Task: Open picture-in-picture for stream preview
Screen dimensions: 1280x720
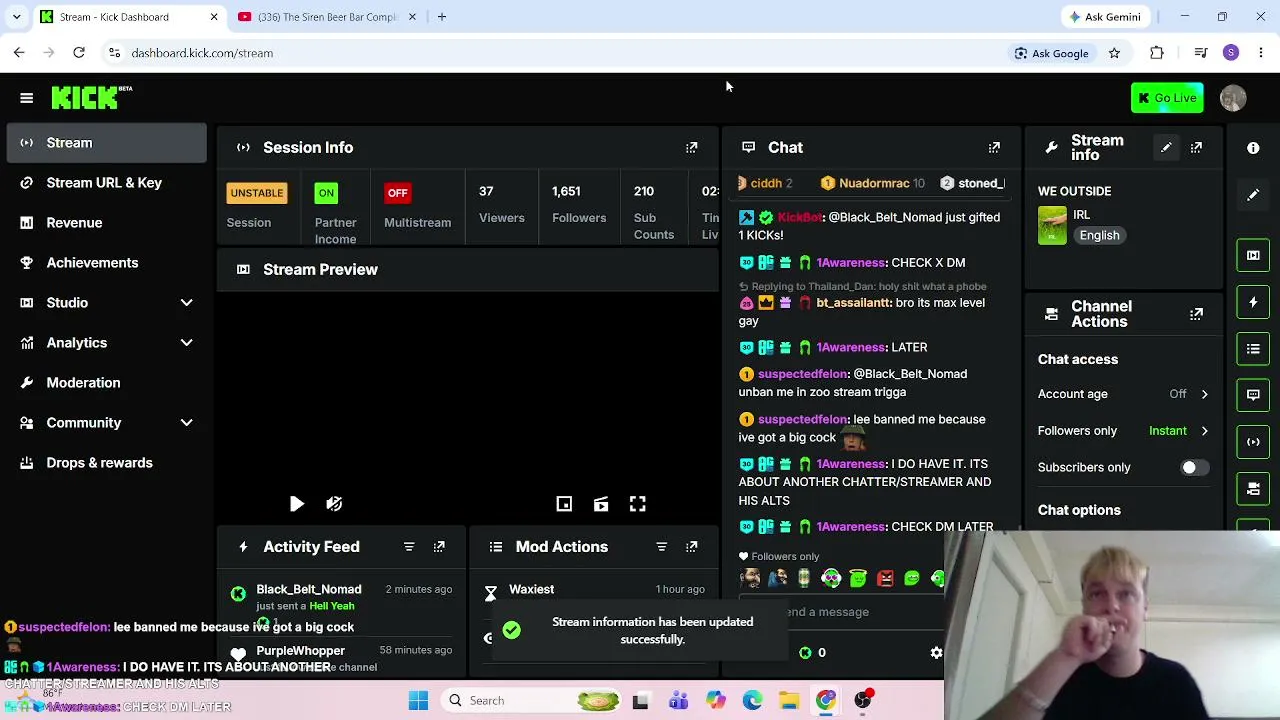Action: tap(564, 504)
